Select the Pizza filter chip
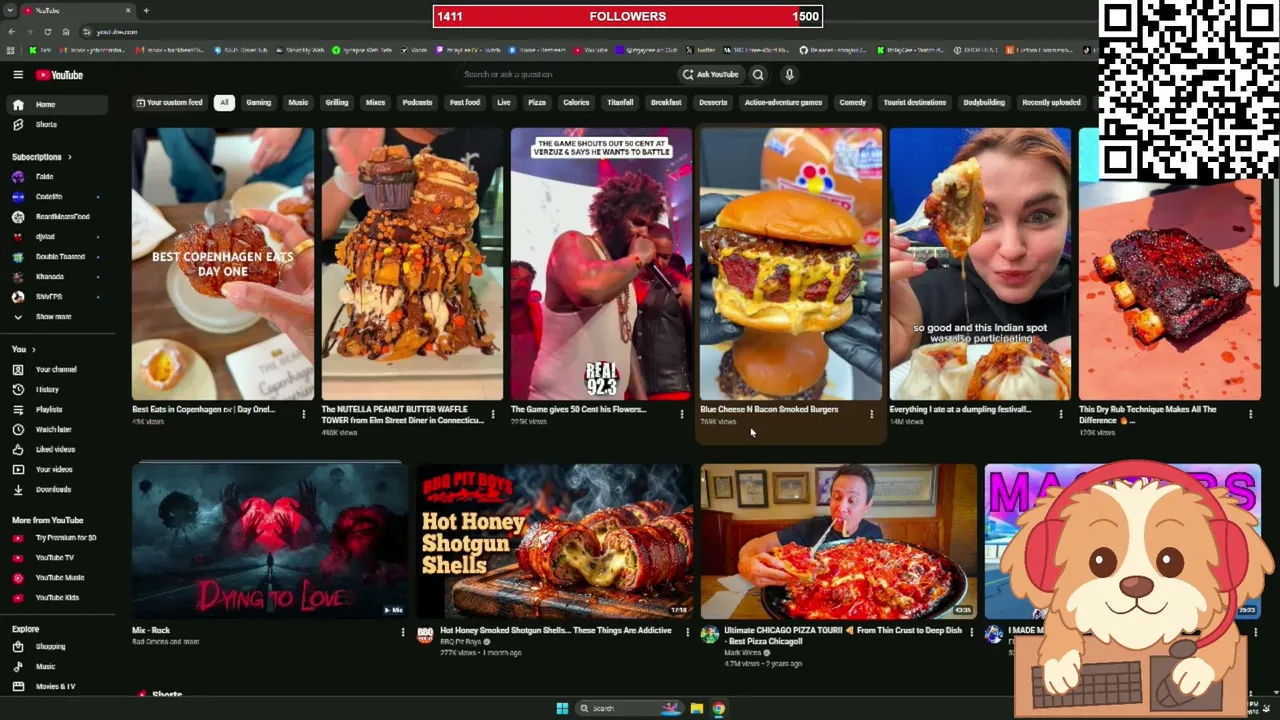1280x720 pixels. point(537,102)
